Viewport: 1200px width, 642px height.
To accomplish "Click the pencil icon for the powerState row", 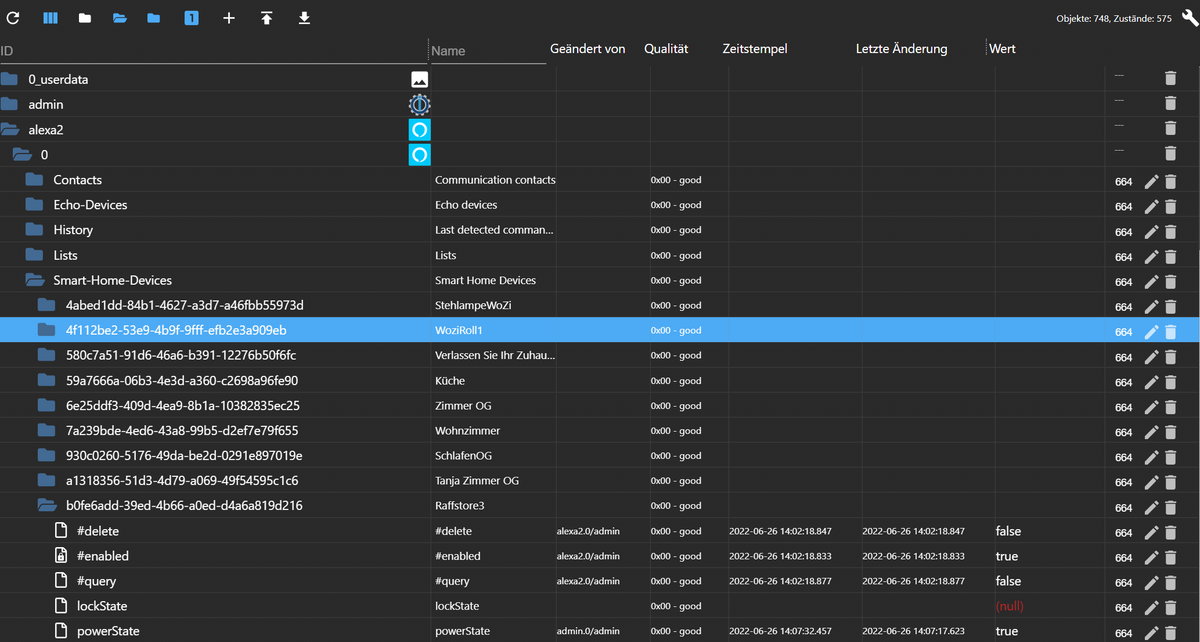I will coord(1151,632).
